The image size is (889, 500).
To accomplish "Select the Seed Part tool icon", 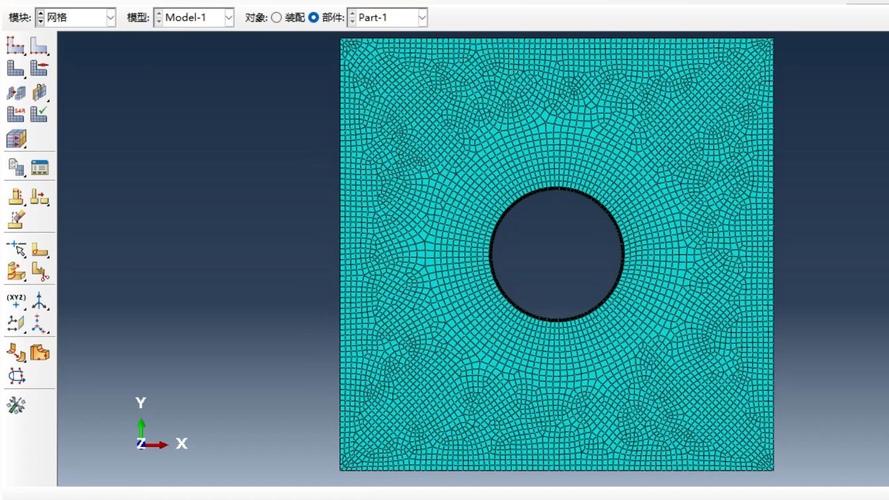I will (x=15, y=45).
